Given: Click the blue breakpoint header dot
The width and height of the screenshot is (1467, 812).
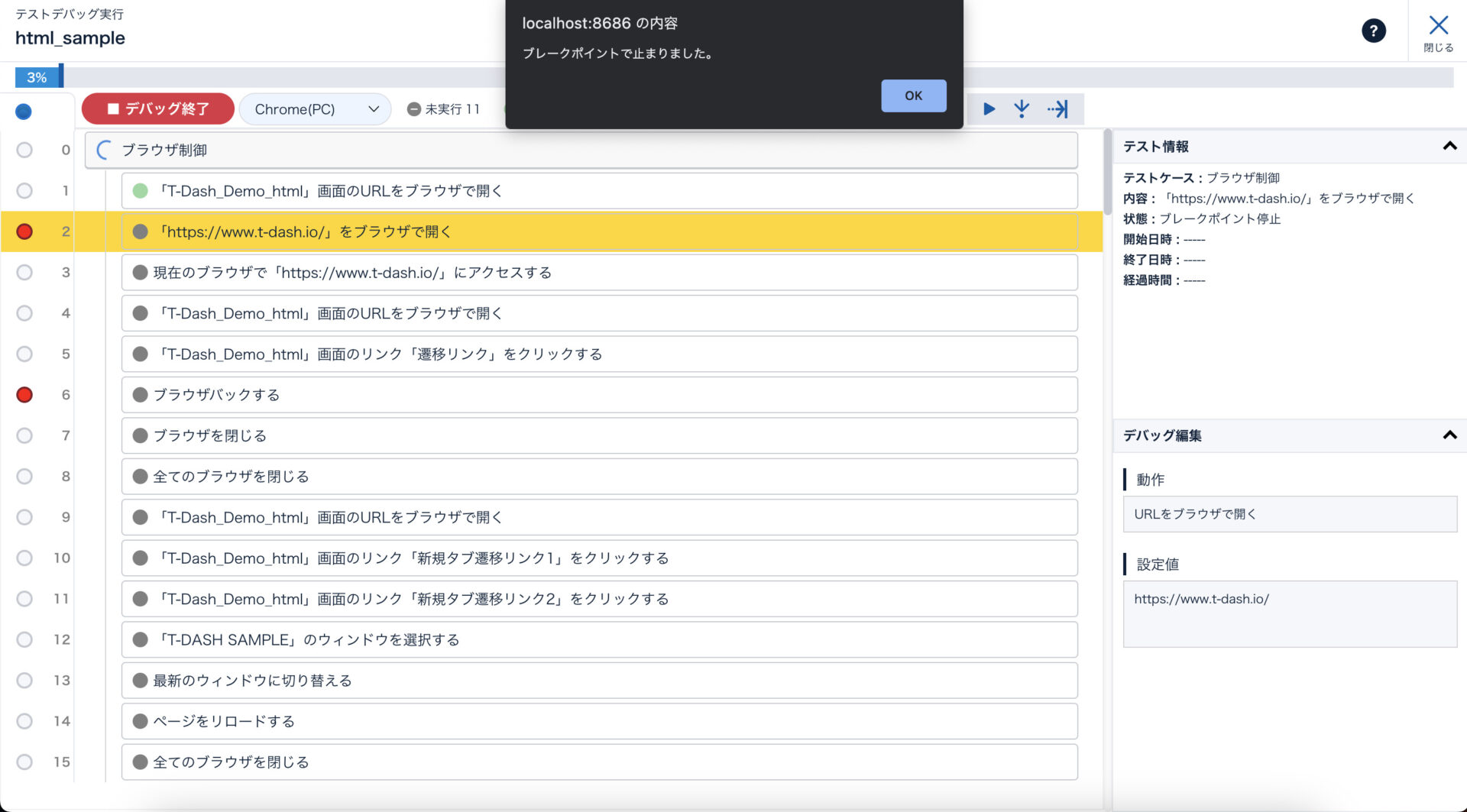Looking at the screenshot, I should 24,112.
